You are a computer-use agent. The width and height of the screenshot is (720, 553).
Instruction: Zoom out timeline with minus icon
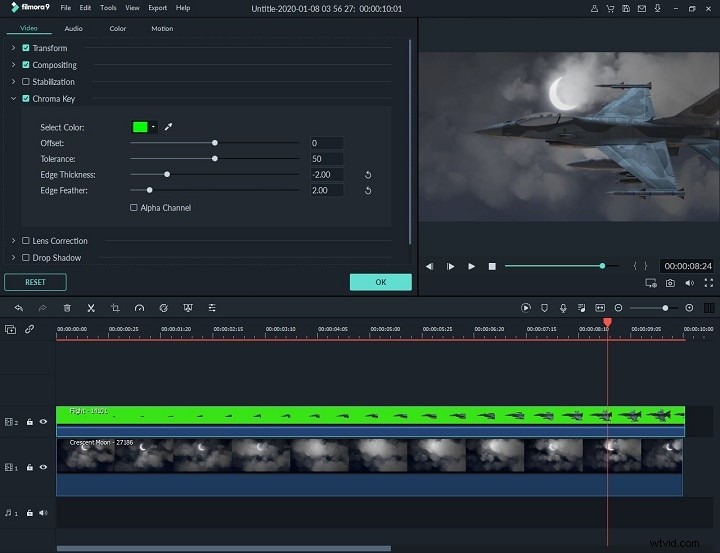[x=619, y=308]
